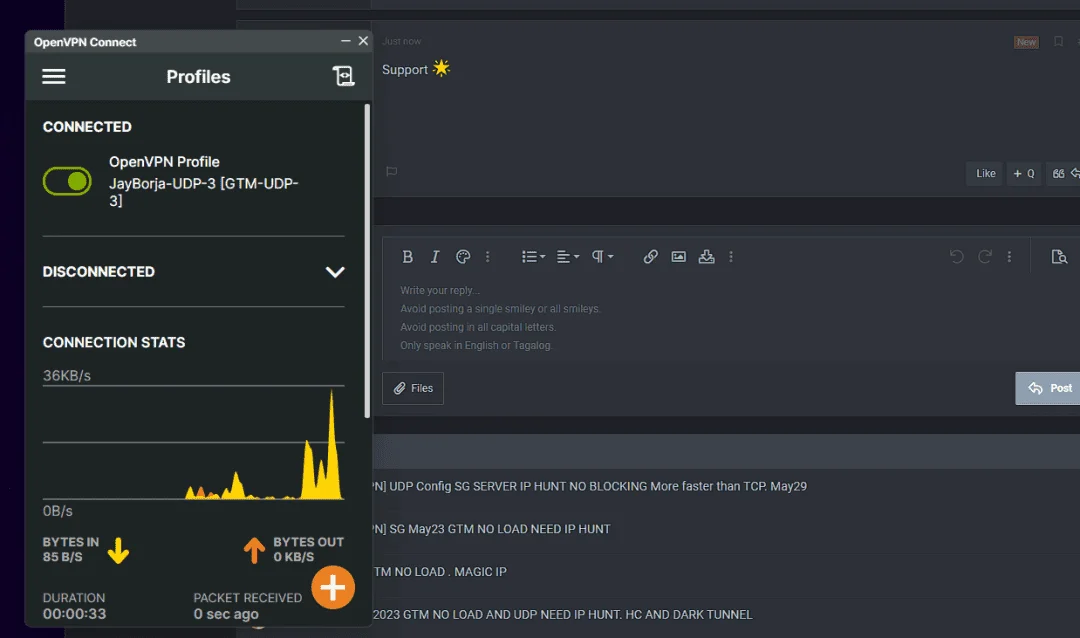Open more insert options after media icon

[731, 257]
